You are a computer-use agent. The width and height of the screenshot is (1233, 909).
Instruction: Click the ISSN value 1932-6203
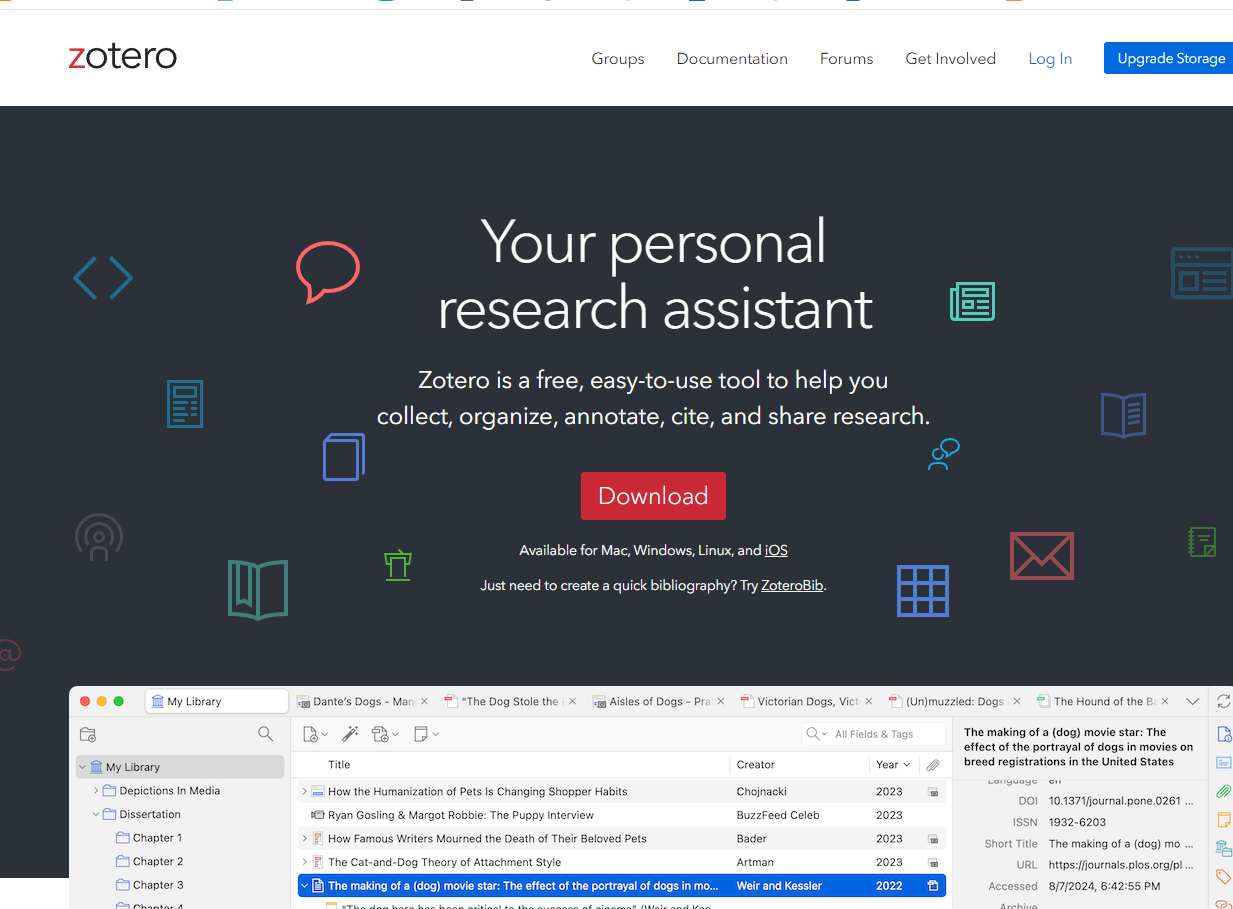[x=1077, y=822]
